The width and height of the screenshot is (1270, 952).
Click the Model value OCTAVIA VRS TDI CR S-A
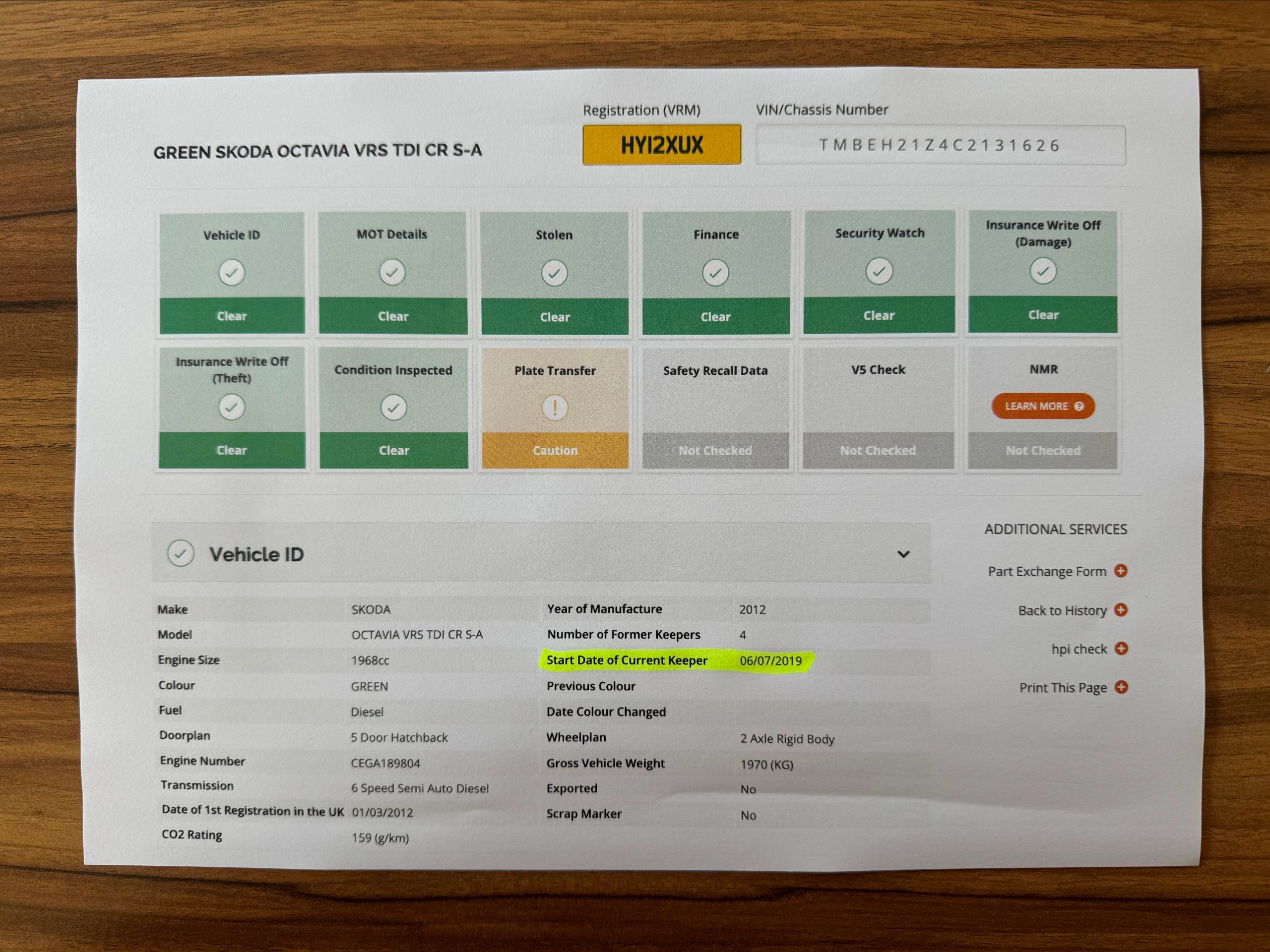(417, 635)
